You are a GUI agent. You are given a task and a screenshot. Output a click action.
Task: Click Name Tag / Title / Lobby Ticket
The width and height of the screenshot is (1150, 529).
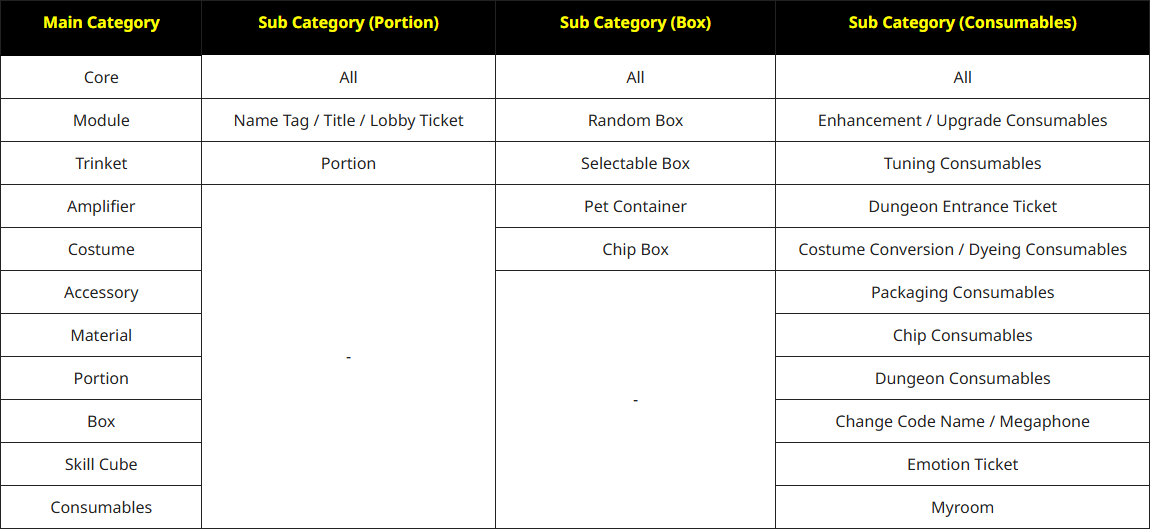point(348,120)
